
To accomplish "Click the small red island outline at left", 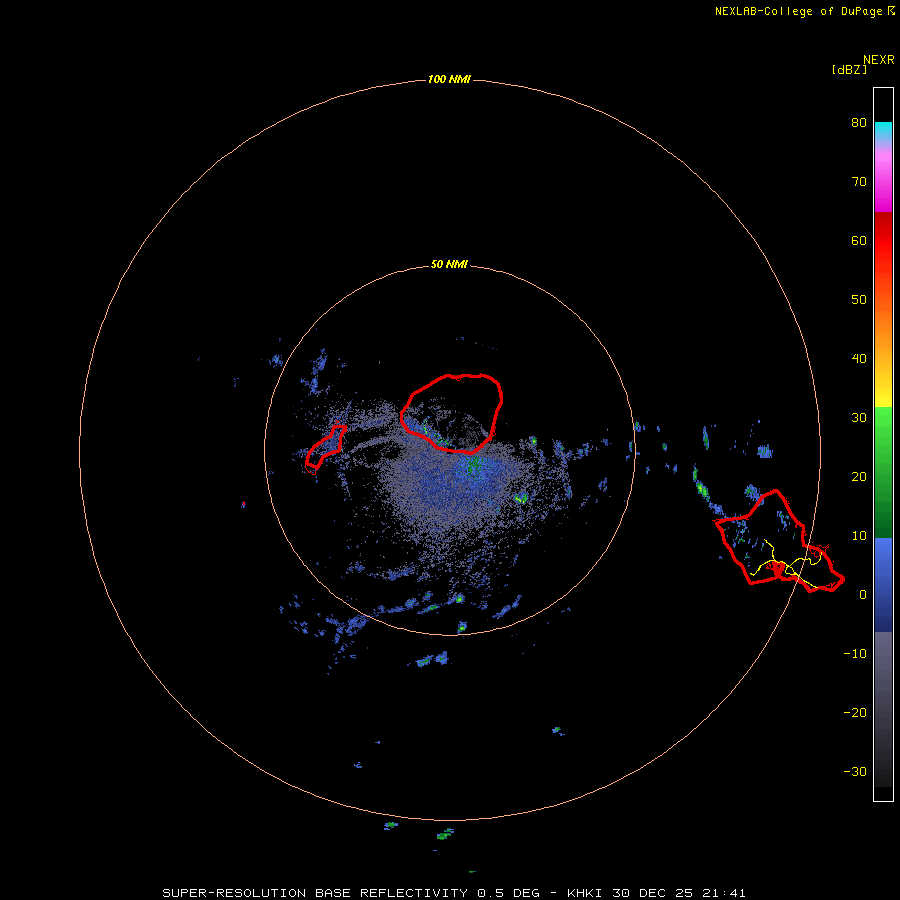I will 325,447.
